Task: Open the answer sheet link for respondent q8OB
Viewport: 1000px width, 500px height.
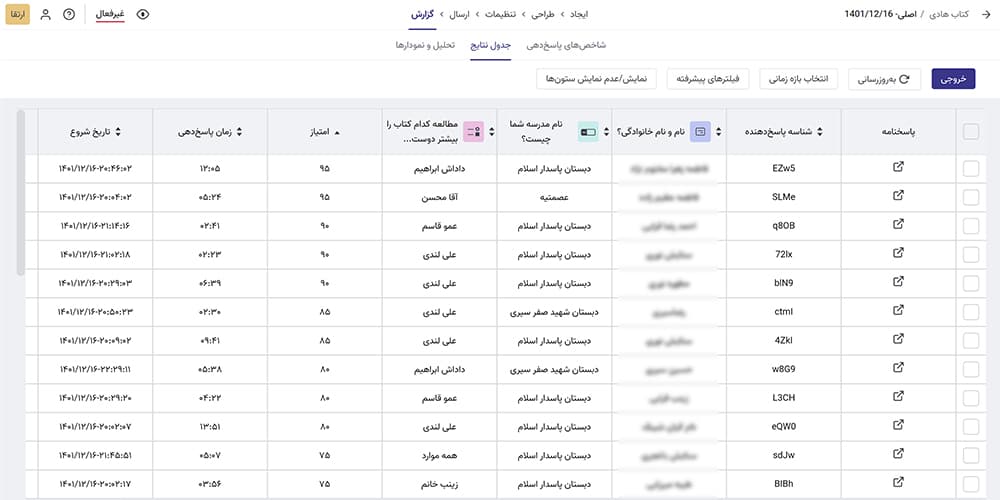Action: pos(897,225)
